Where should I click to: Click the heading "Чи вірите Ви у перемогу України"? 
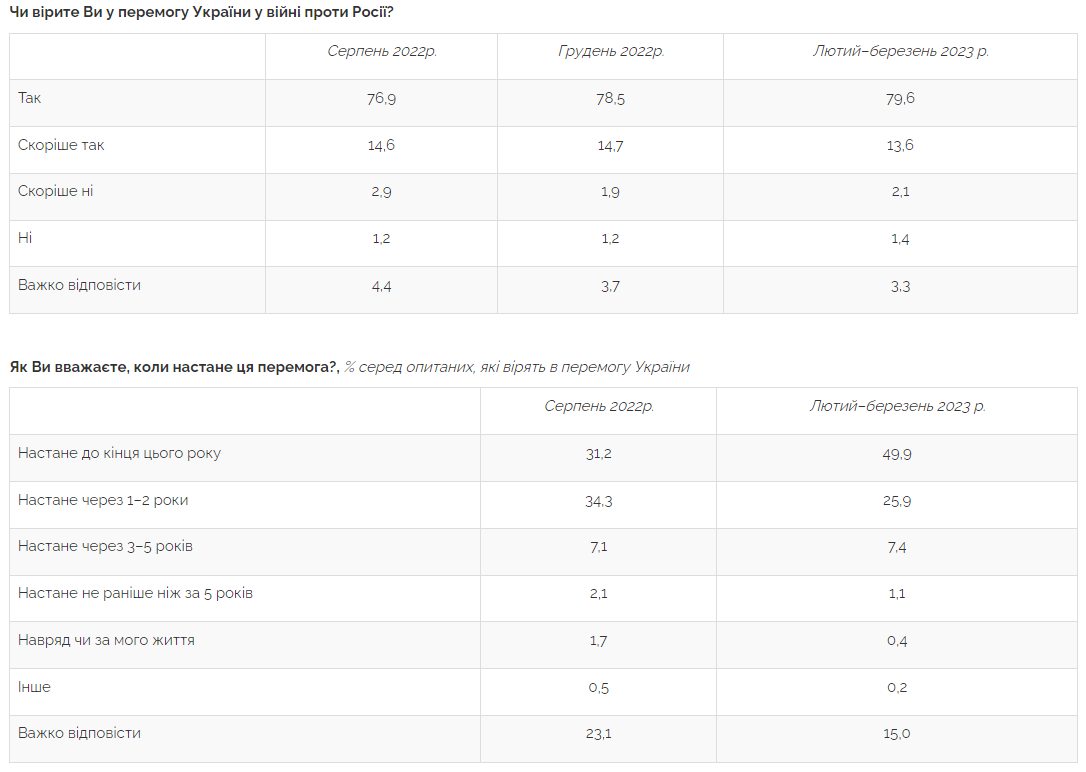pyautogui.click(x=200, y=12)
